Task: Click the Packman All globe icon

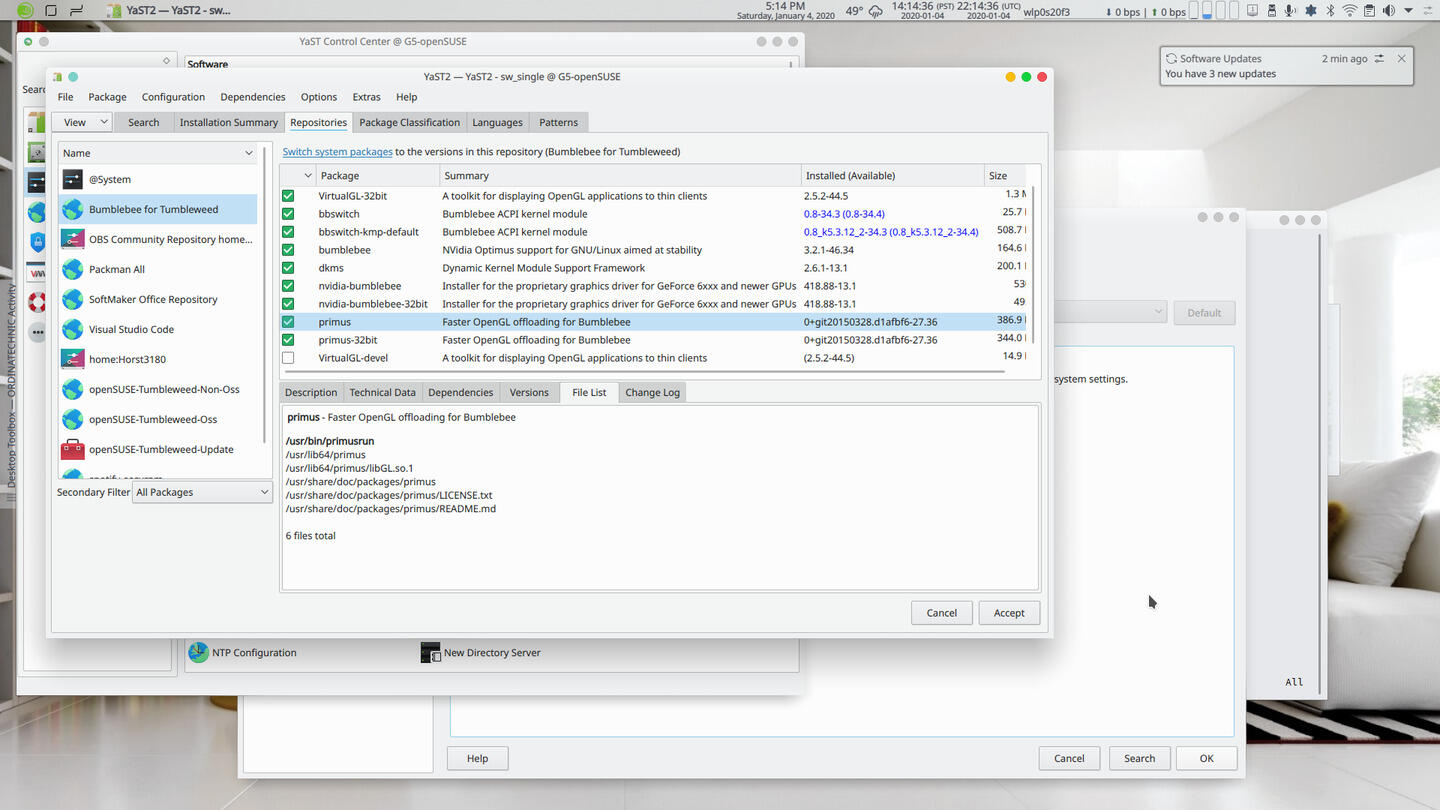Action: tap(72, 269)
